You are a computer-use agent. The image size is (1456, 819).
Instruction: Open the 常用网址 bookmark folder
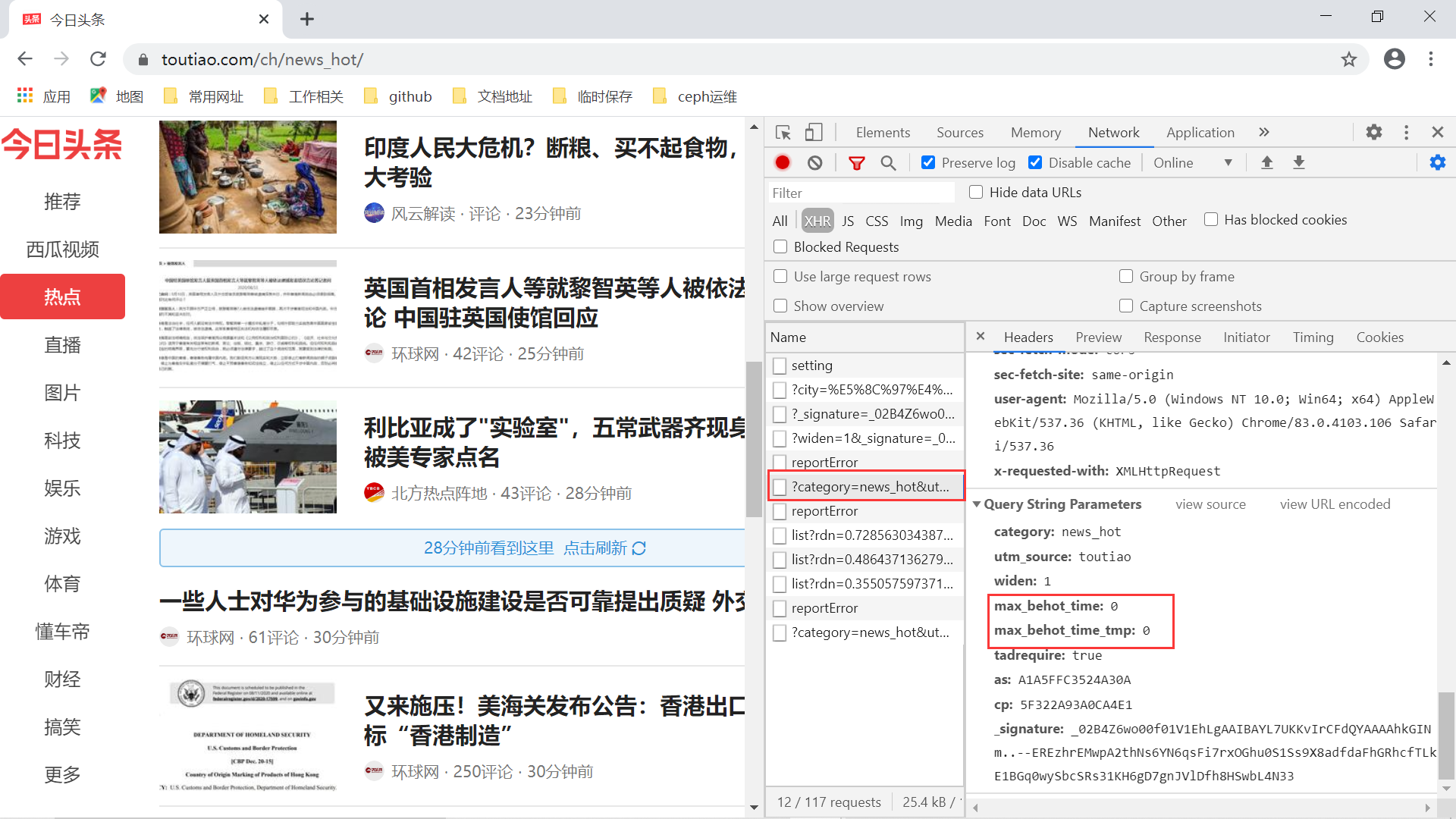point(204,96)
